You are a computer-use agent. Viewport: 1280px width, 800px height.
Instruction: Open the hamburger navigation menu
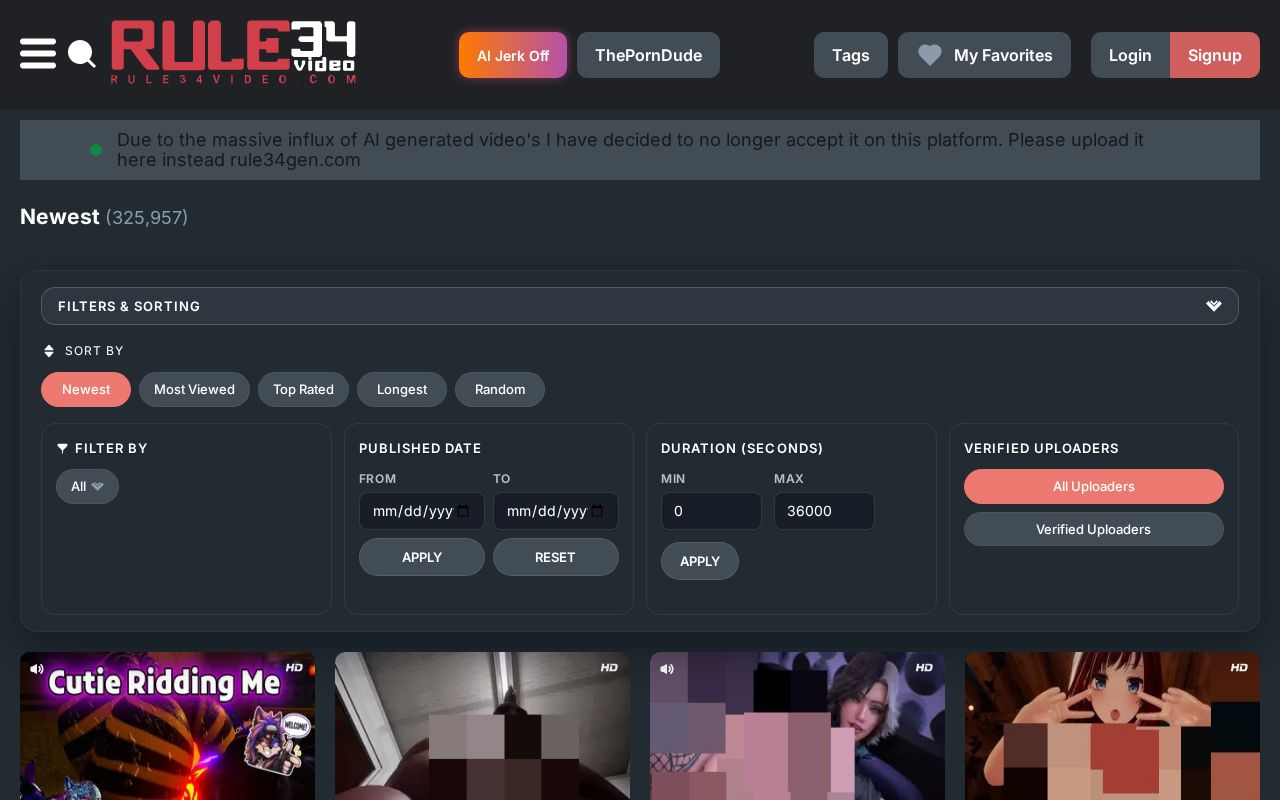click(38, 54)
